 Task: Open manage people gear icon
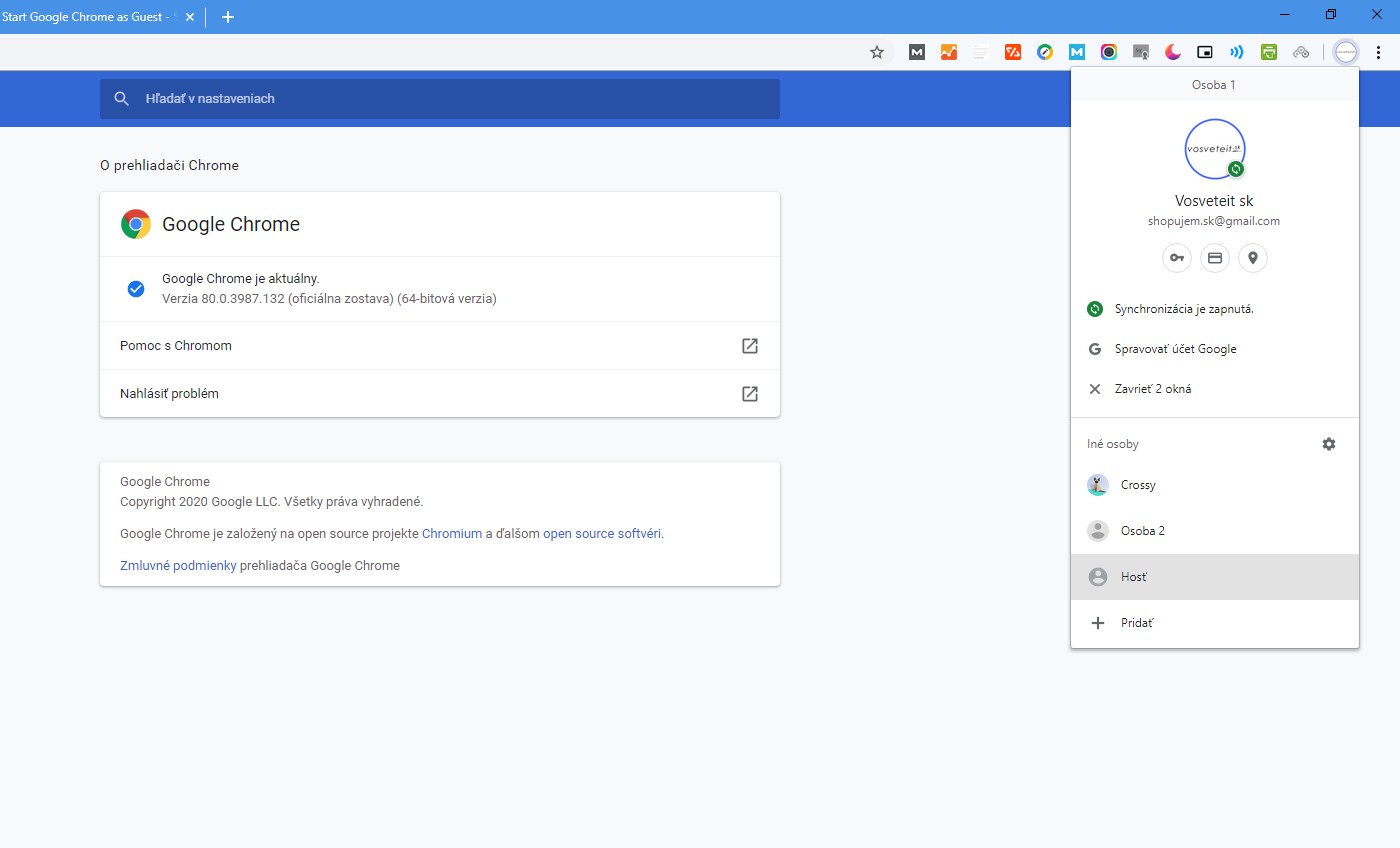coord(1329,444)
